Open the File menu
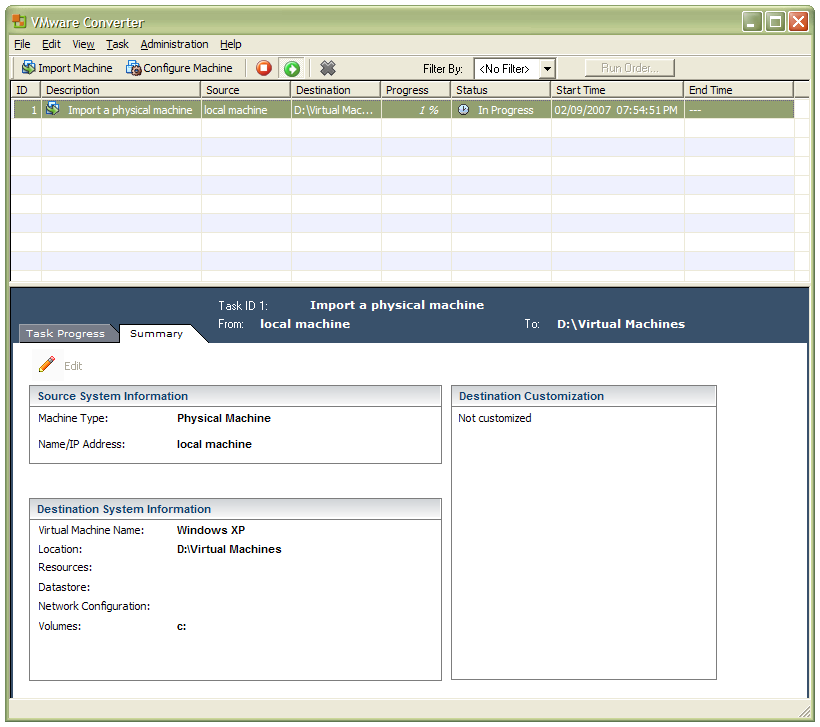The height and width of the screenshot is (727, 820). 22,44
